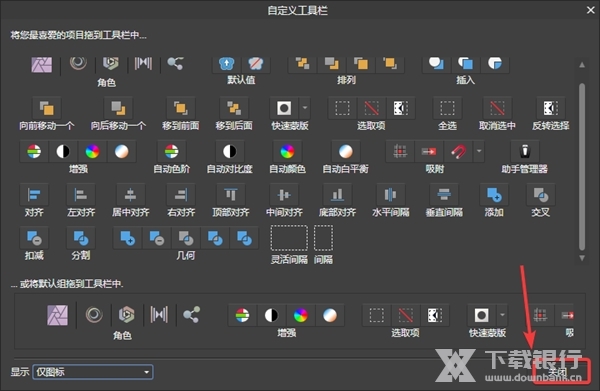This screenshot has height=391, width=600.
Task: Pick the half-circle contrast icon in default 增强 set
Action: tap(271, 315)
